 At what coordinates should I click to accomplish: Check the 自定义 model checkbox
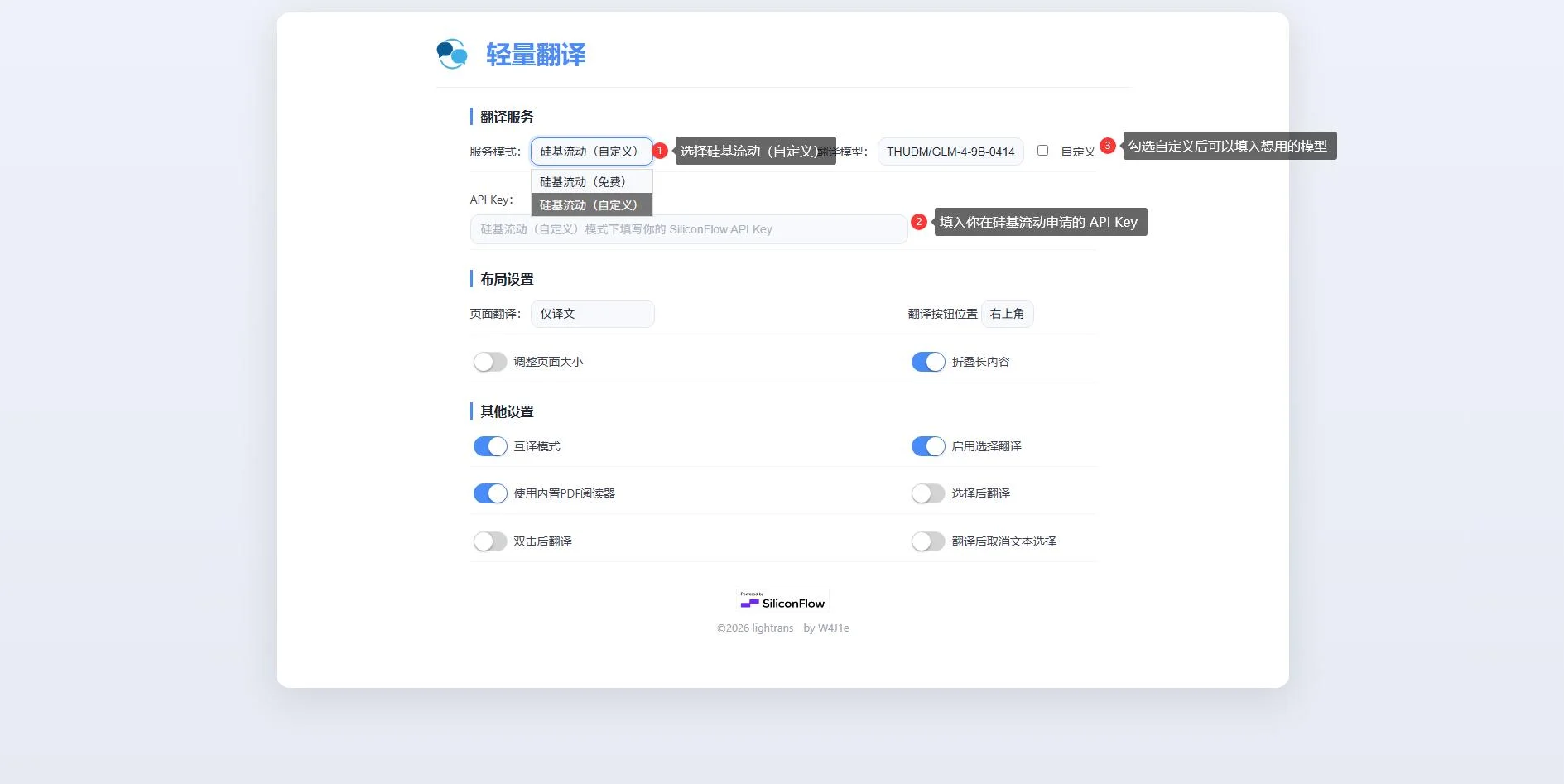pyautogui.click(x=1042, y=151)
